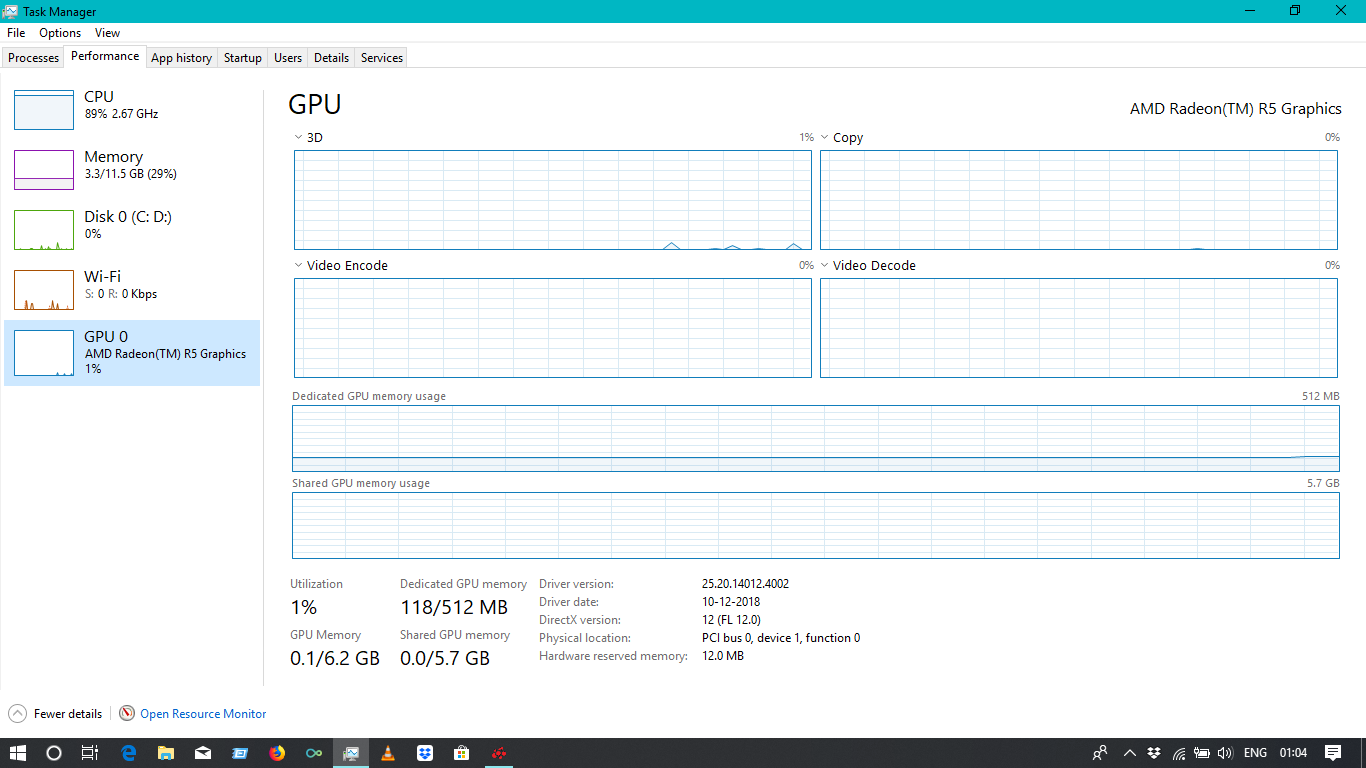Open the View menu
Screen dimensions: 1366x768
pyautogui.click(x=107, y=33)
